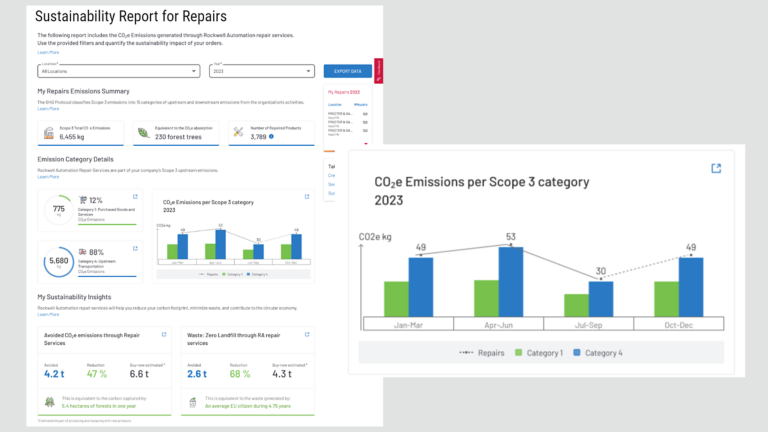Select the Jan-Mar axis label in enlarged chart
768x432 pixels.
click(x=408, y=325)
